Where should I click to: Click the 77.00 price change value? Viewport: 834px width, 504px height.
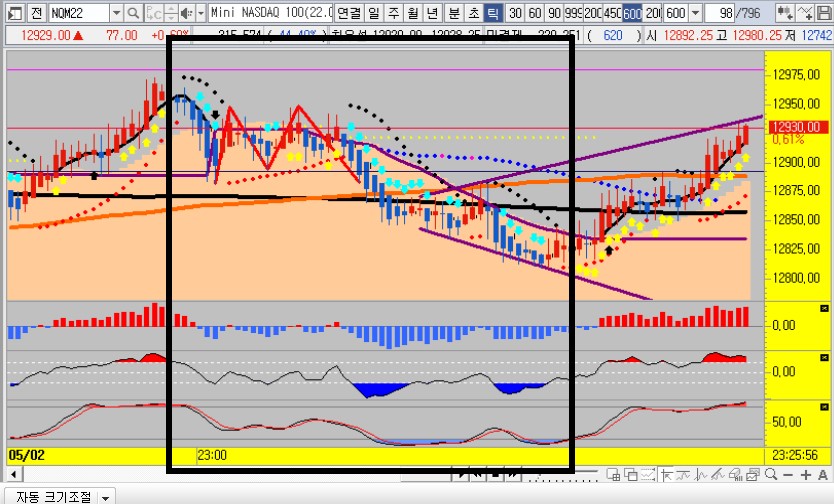[x=122, y=36]
